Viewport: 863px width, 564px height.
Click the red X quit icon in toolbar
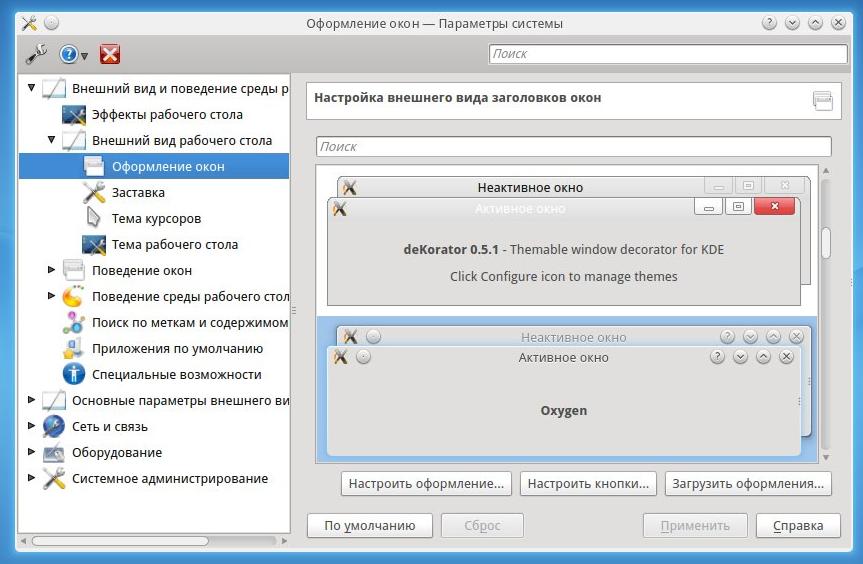coord(110,54)
